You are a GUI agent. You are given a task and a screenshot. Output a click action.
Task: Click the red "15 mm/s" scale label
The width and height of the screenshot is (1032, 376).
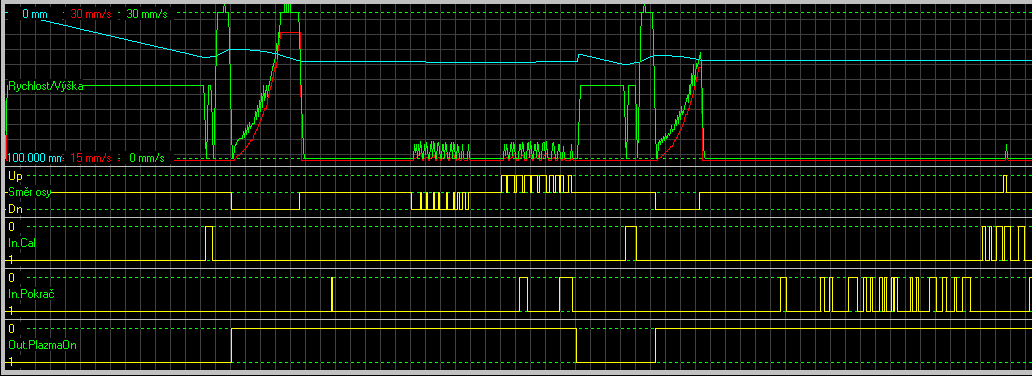89,158
